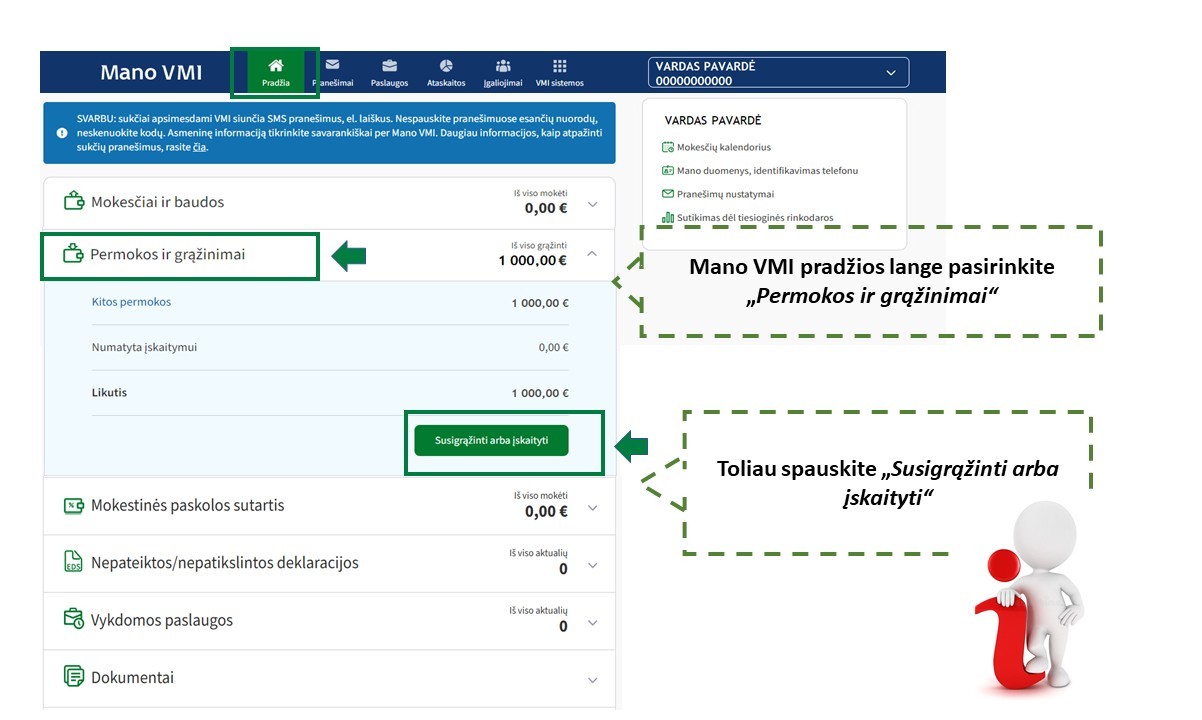Open the Paslaugos briefcase icon

389,66
